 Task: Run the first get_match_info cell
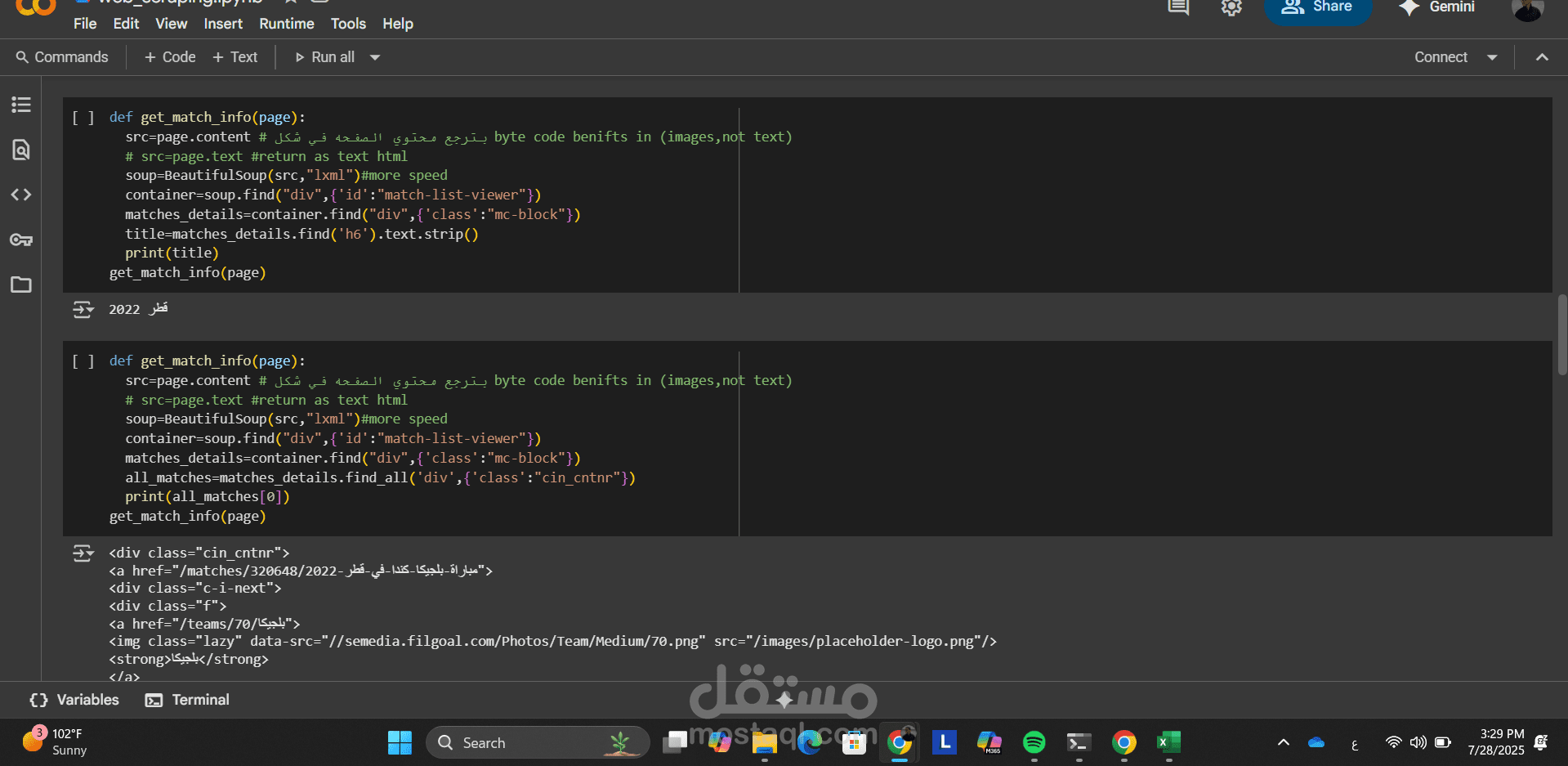[x=83, y=118]
